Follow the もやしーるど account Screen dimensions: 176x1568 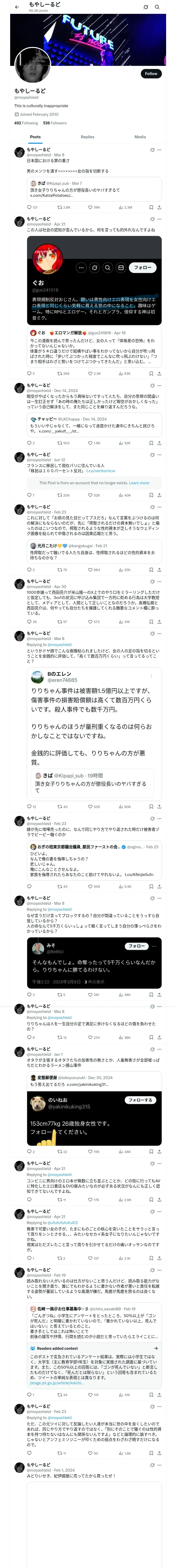(150, 74)
